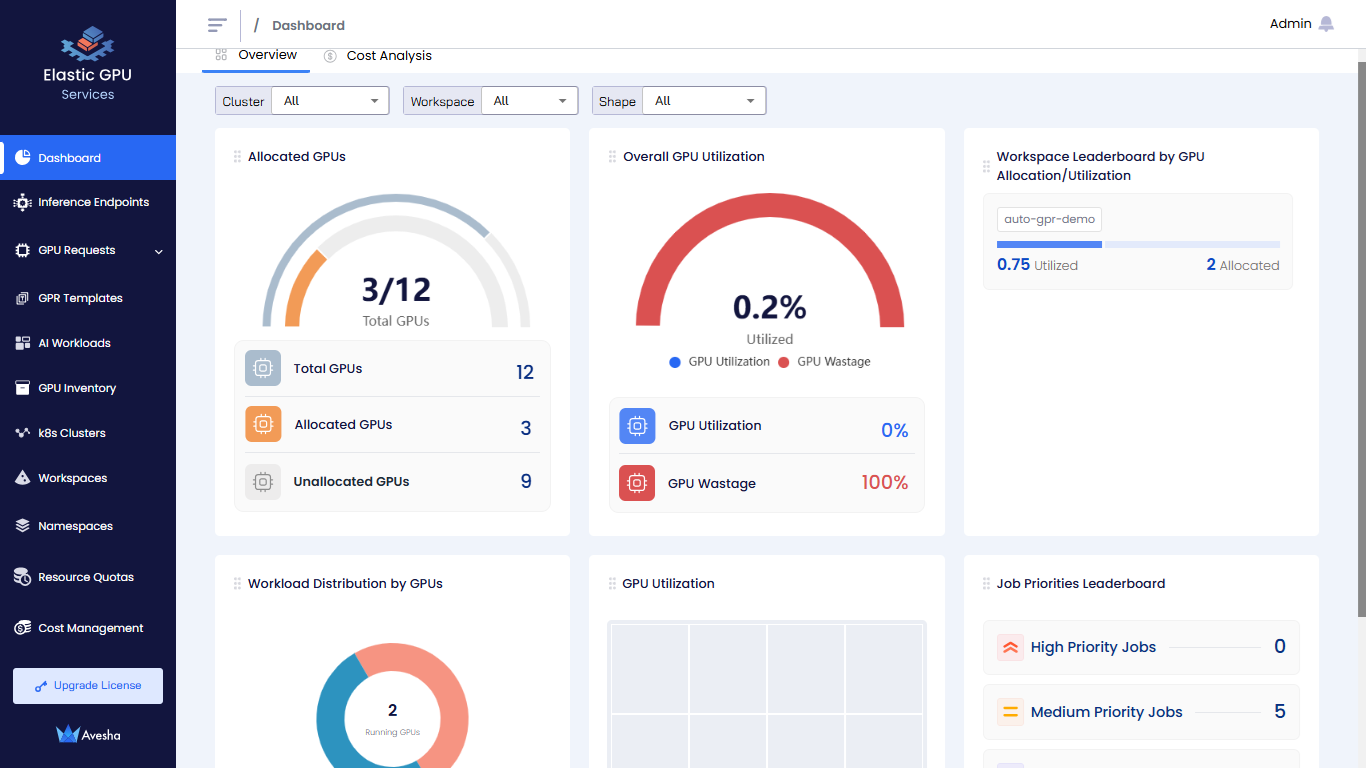The width and height of the screenshot is (1366, 768).
Task: Click the "0.2%" Utilized value
Action: (770, 306)
